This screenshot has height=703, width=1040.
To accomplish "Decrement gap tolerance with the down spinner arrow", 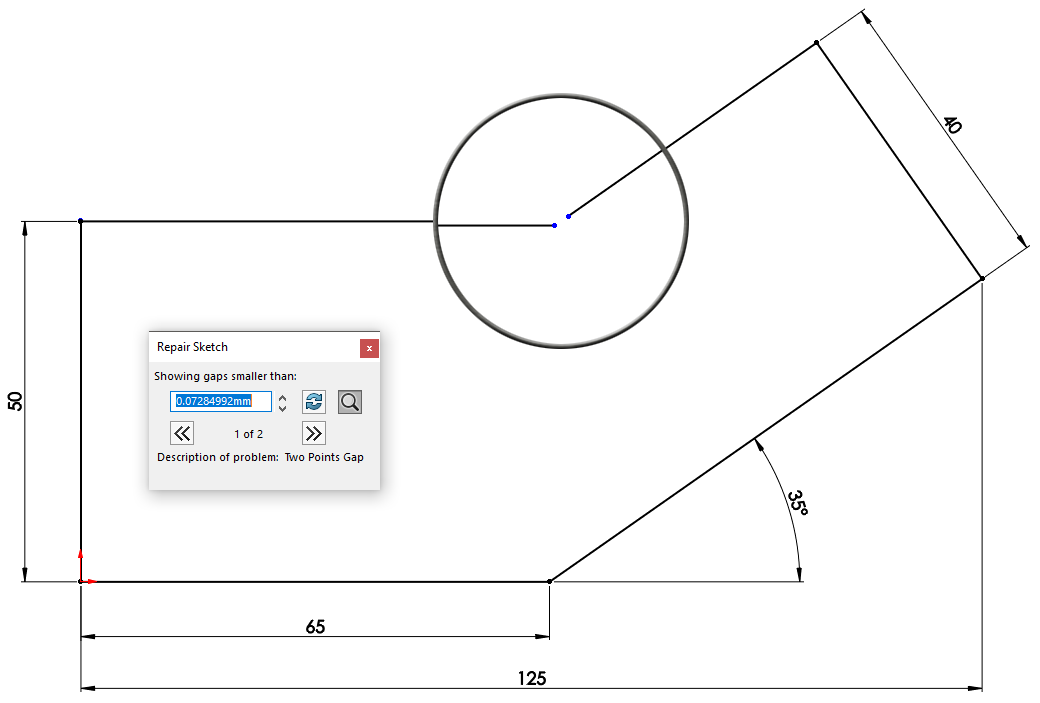I will point(283,406).
